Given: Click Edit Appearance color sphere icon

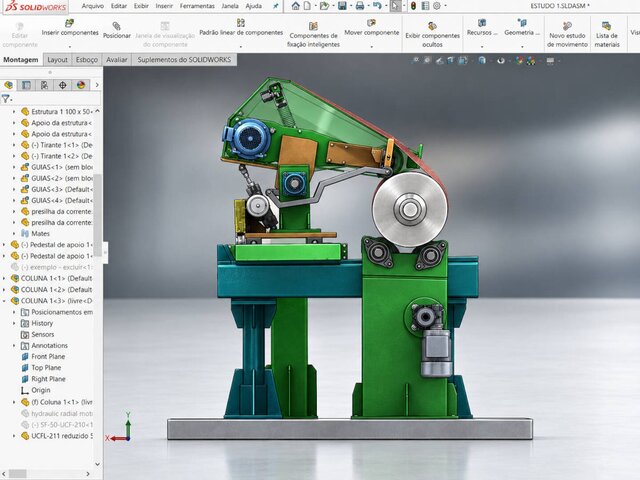Looking at the screenshot, I should click(x=519, y=61).
